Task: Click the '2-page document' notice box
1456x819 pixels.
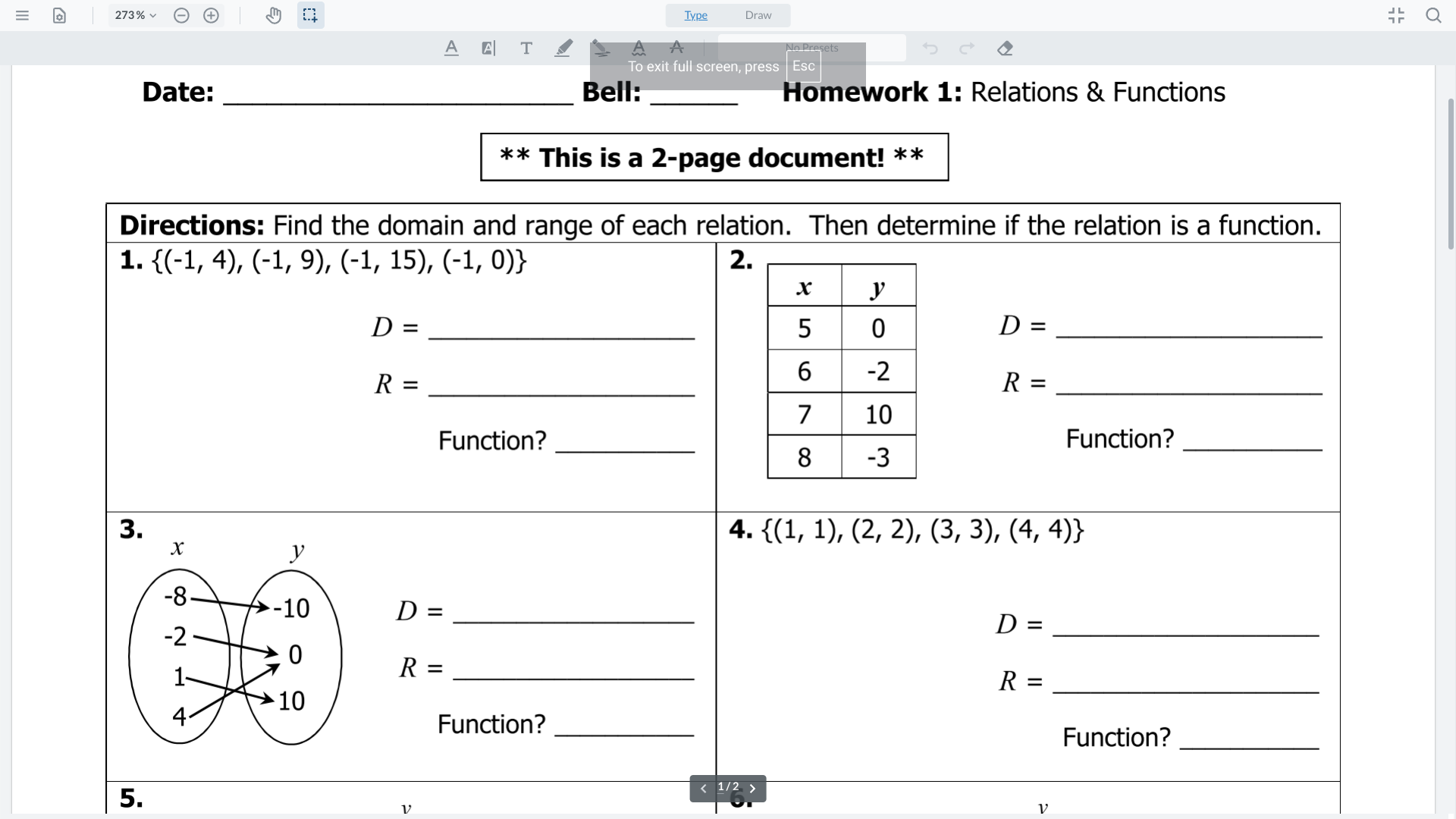Action: point(714,157)
